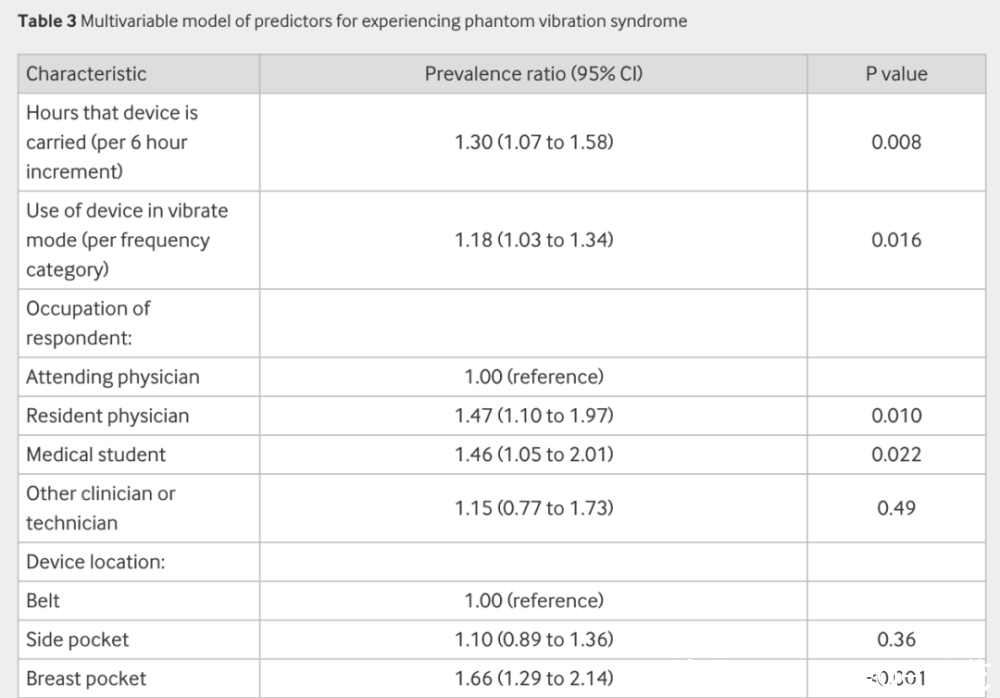Click the Prevalence ratio (95% CI) header
The height and width of the screenshot is (698, 1000).
(533, 74)
